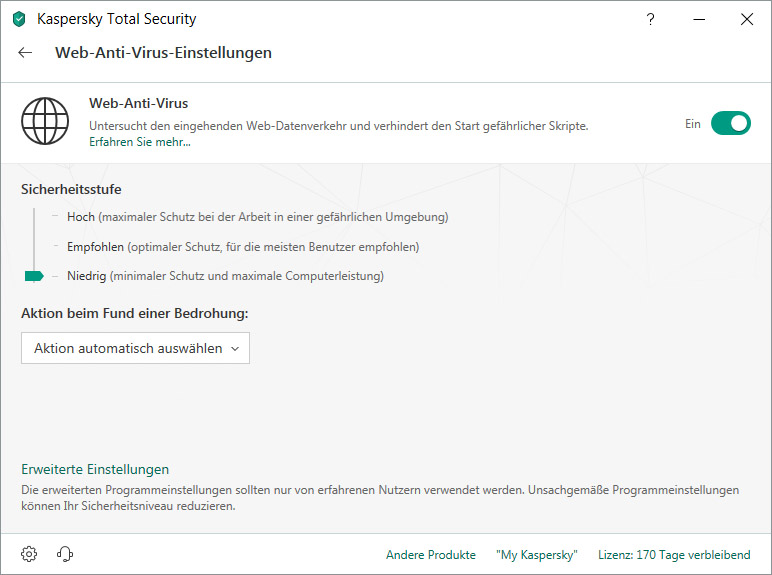Viewport: 772px width, 575px height.
Task: Open the "My Kaspersky" footer link
Action: click(537, 555)
